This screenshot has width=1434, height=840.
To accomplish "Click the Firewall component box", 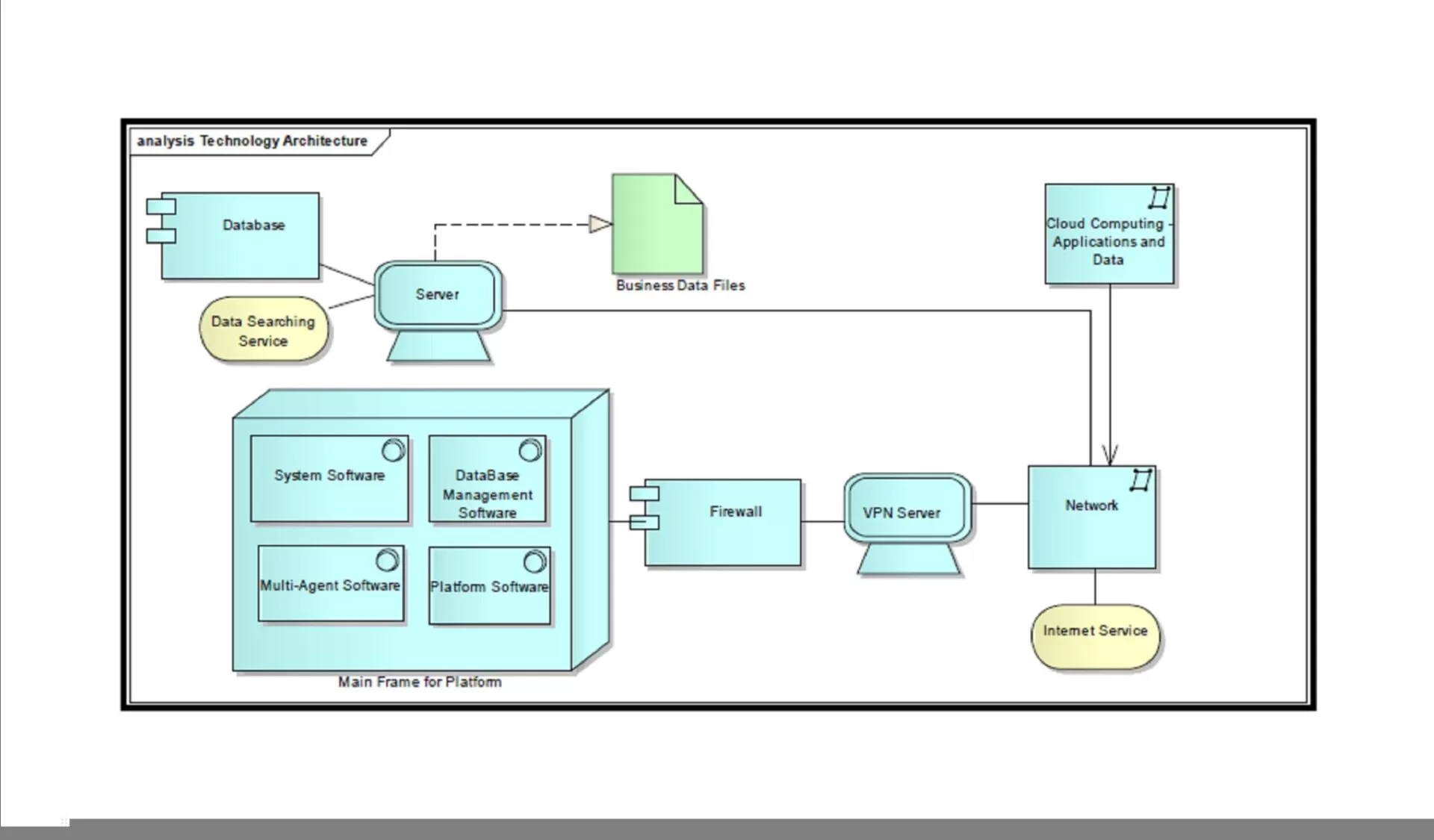I will coord(723,523).
